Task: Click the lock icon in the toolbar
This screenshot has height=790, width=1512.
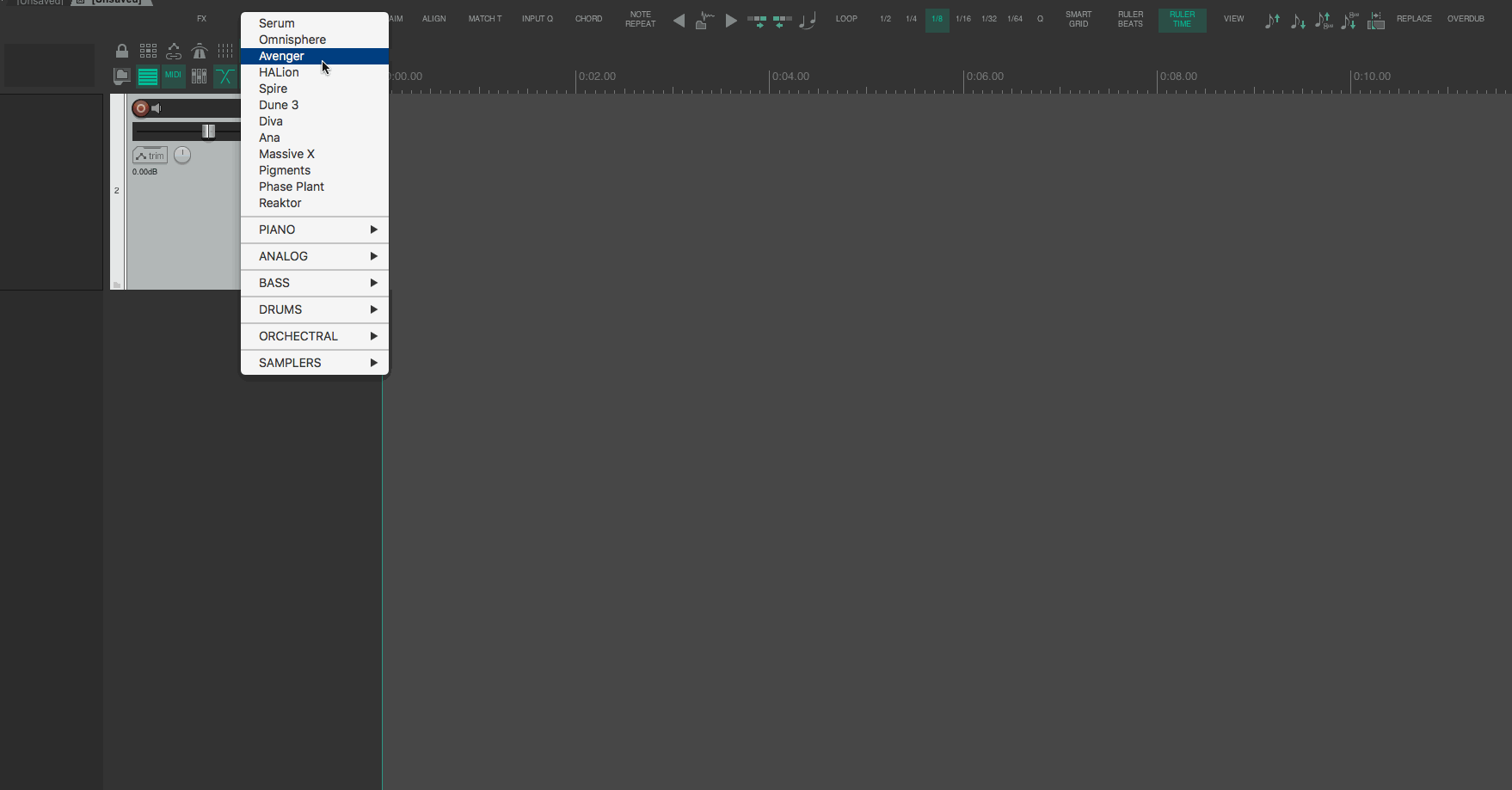Action: coord(122,51)
